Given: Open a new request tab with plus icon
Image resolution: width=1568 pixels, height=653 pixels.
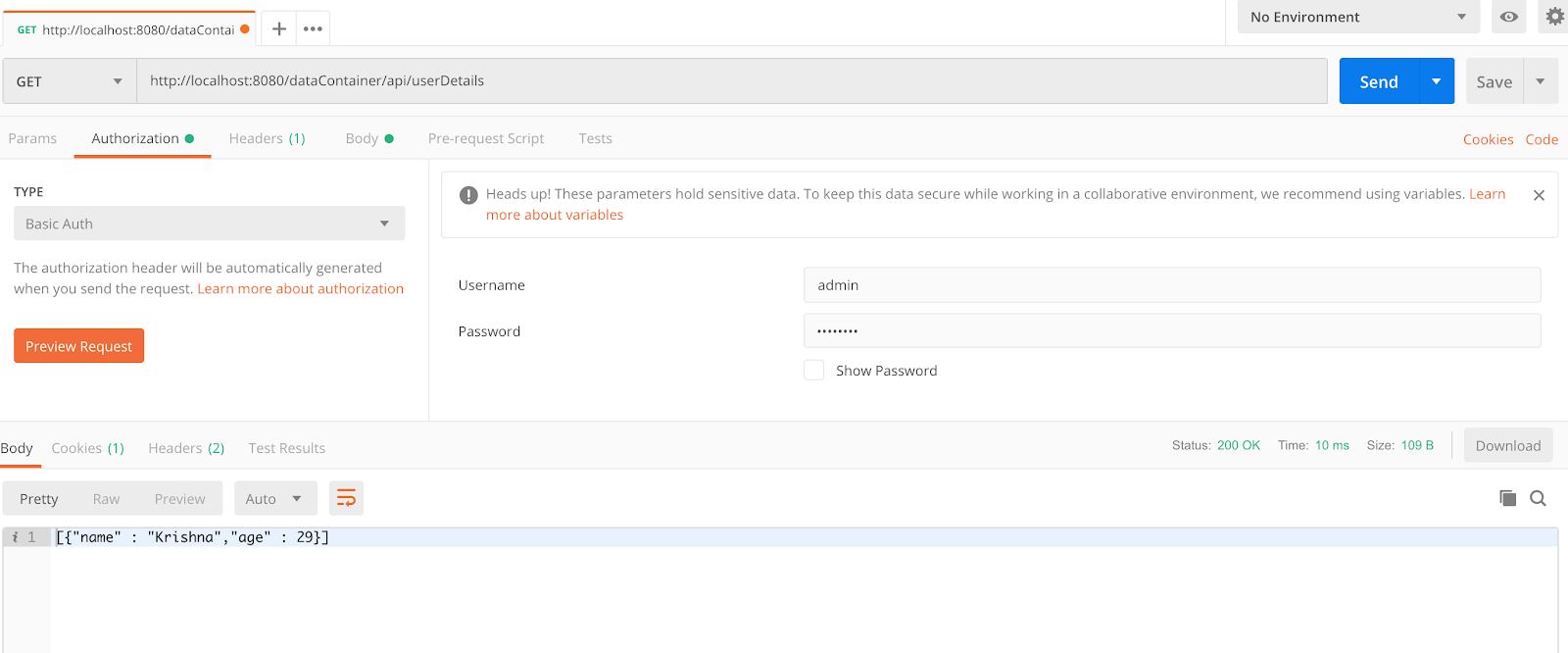Looking at the screenshot, I should point(279,28).
